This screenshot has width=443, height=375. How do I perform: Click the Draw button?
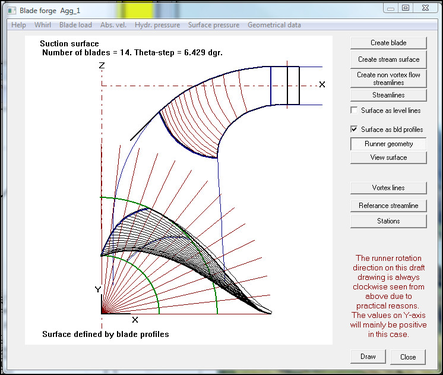368,357
